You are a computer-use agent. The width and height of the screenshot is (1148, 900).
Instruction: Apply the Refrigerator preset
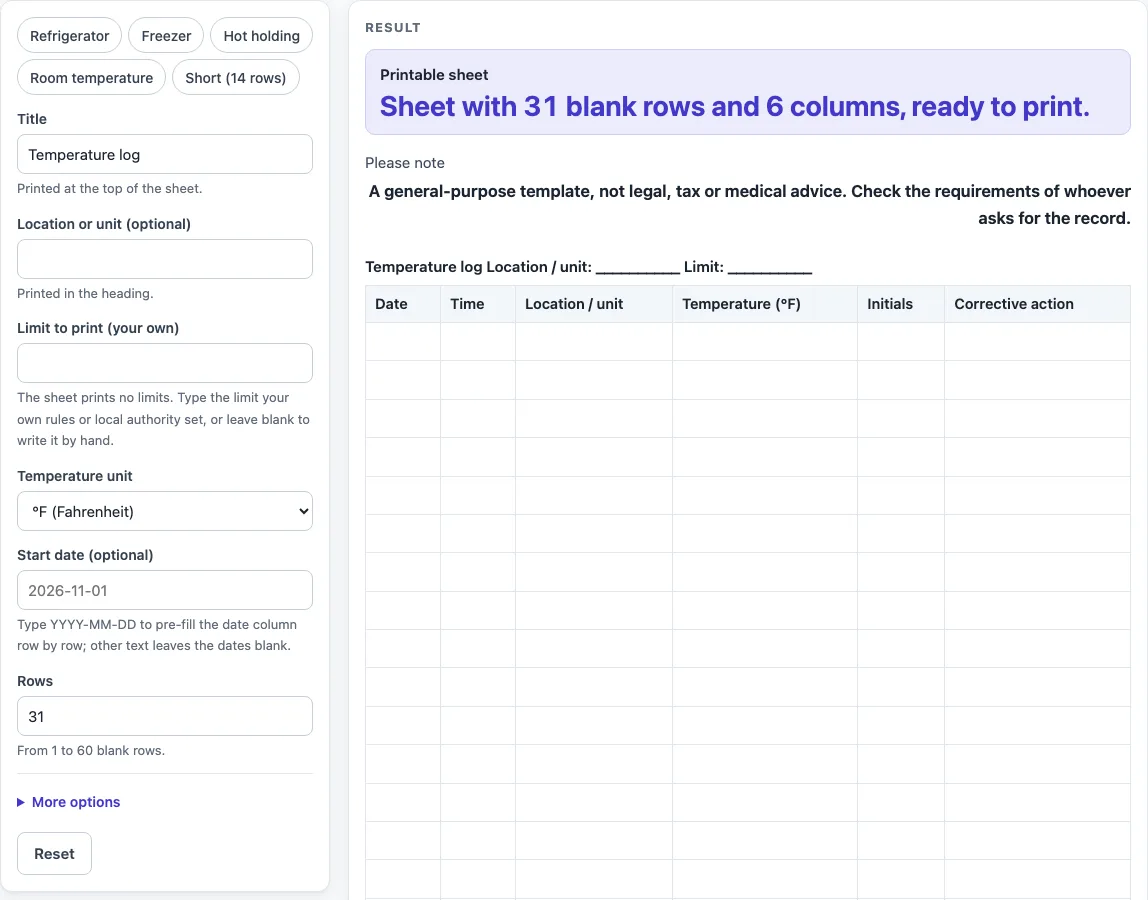70,36
